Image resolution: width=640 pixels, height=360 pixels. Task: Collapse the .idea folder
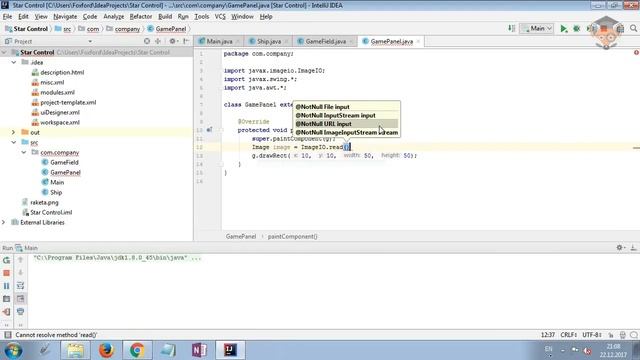tap(14, 62)
